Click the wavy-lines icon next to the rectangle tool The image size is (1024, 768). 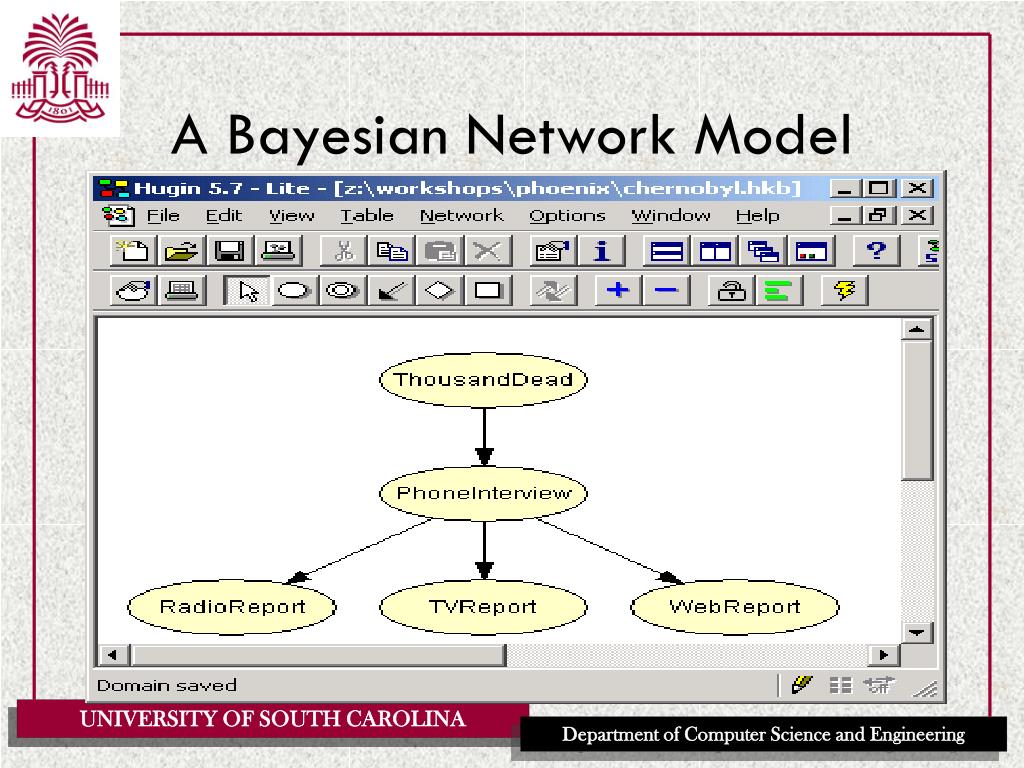tap(552, 291)
